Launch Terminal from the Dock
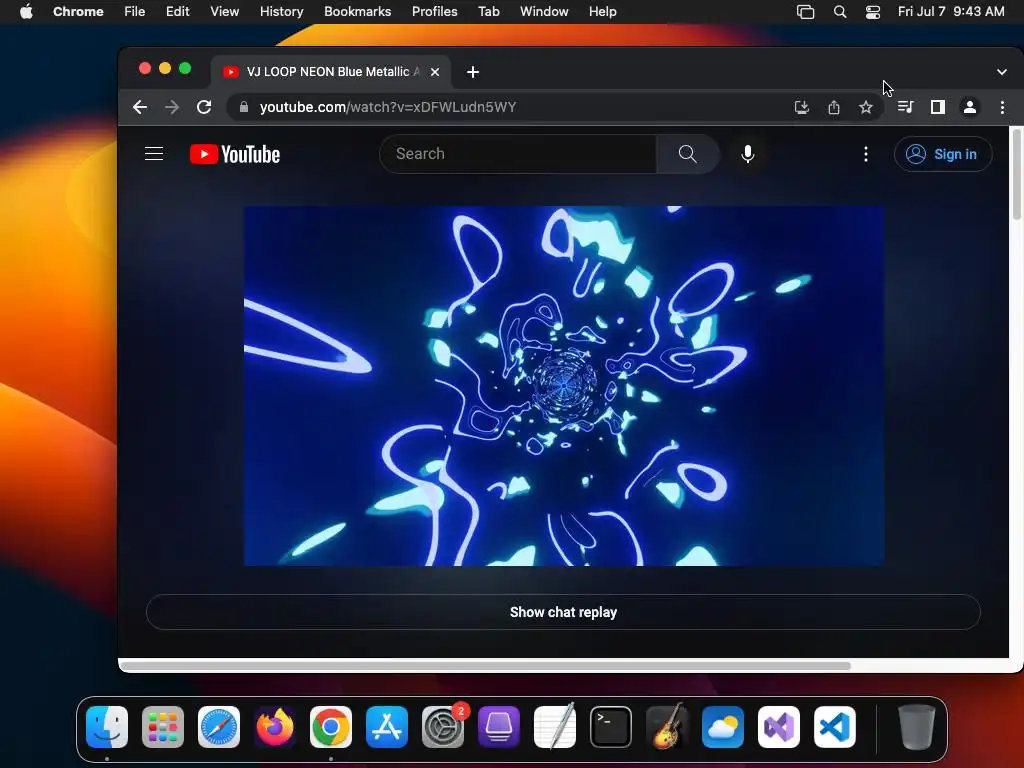 click(611, 727)
